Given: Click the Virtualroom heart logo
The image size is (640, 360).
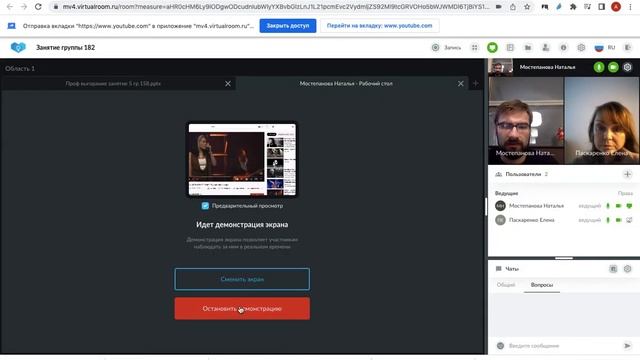Looking at the screenshot, I should tap(18, 47).
